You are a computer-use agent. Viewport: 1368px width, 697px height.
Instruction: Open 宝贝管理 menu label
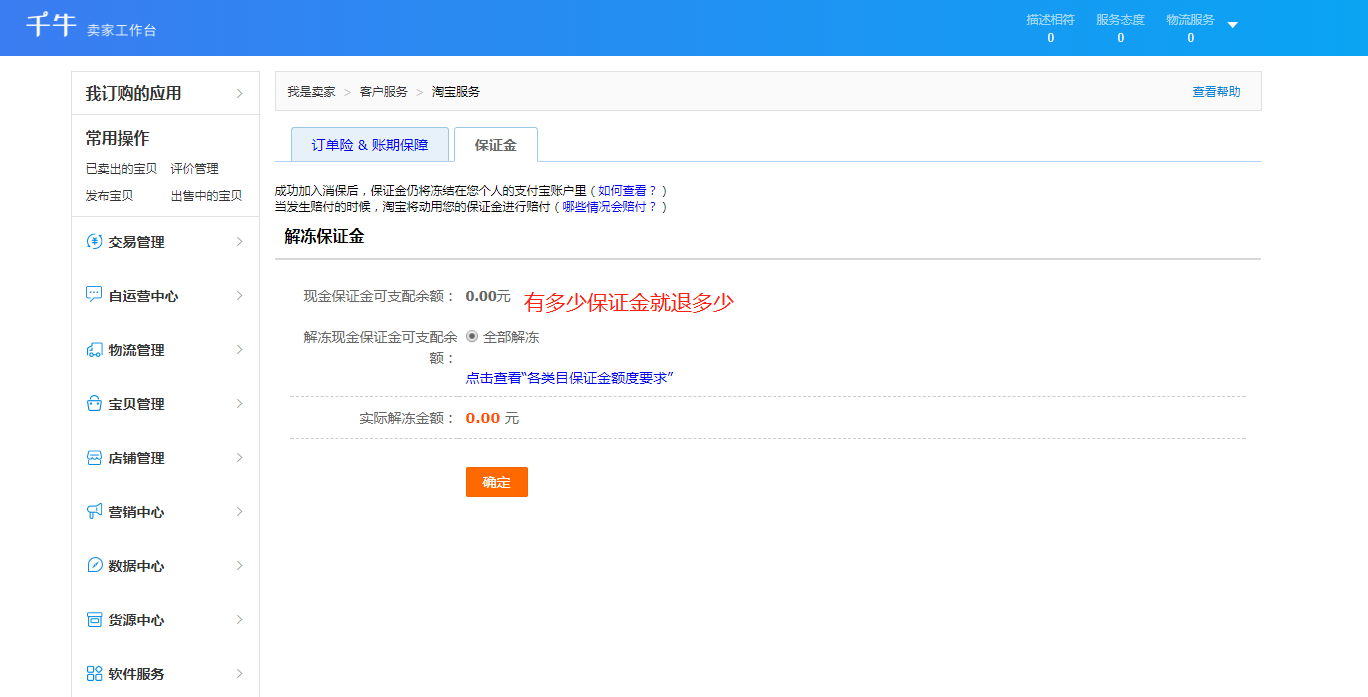coord(136,404)
